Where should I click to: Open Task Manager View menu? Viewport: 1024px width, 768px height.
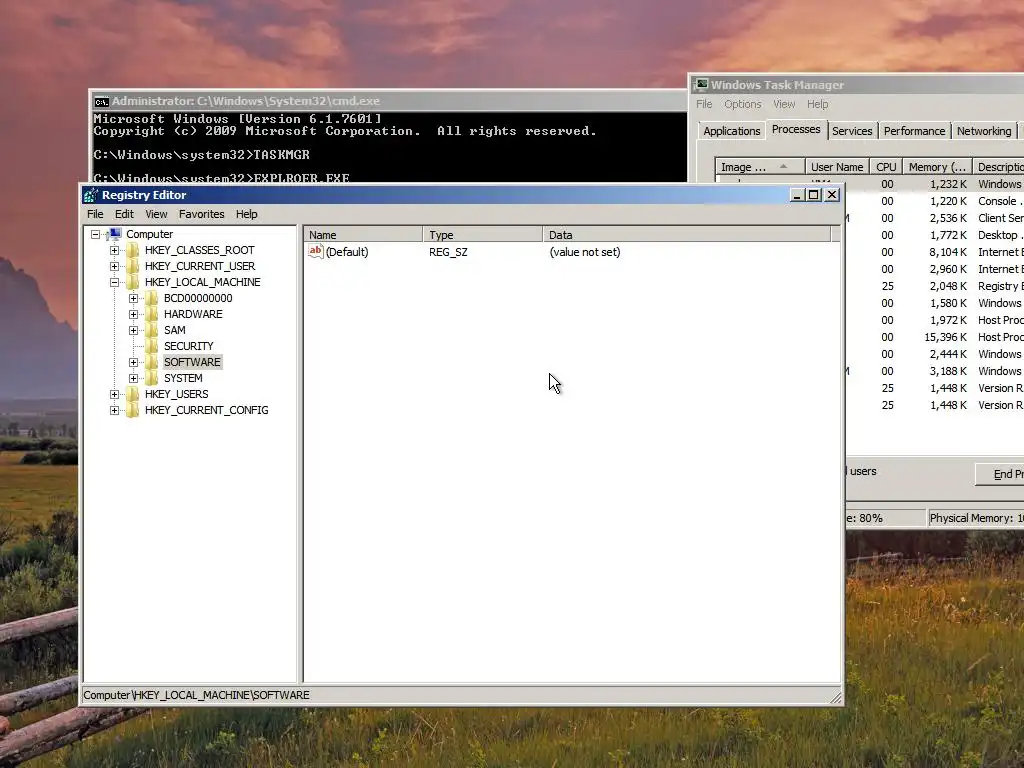784,104
